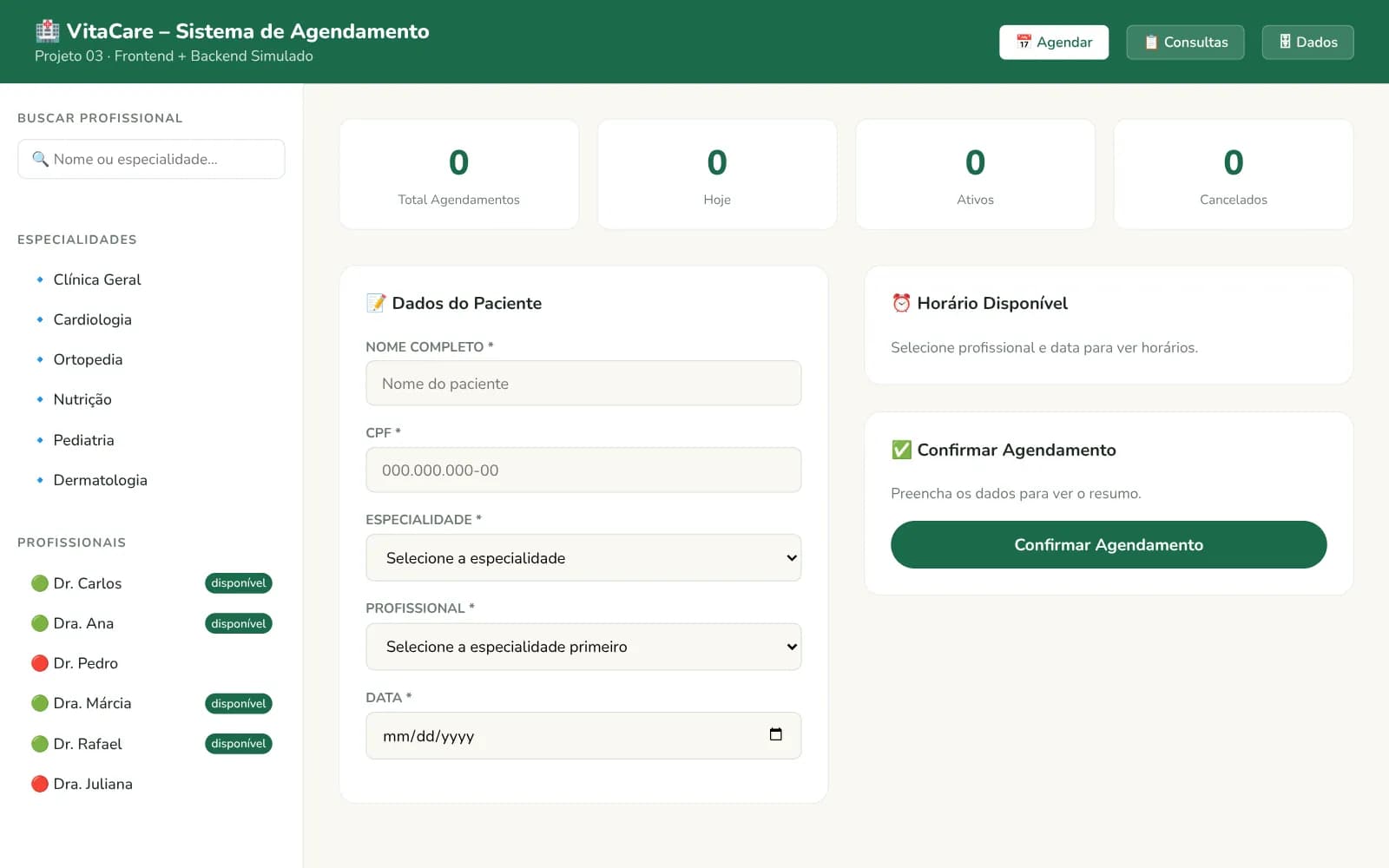The image size is (1389, 868).
Task: Switch to the Dados tab
Action: (x=1307, y=42)
